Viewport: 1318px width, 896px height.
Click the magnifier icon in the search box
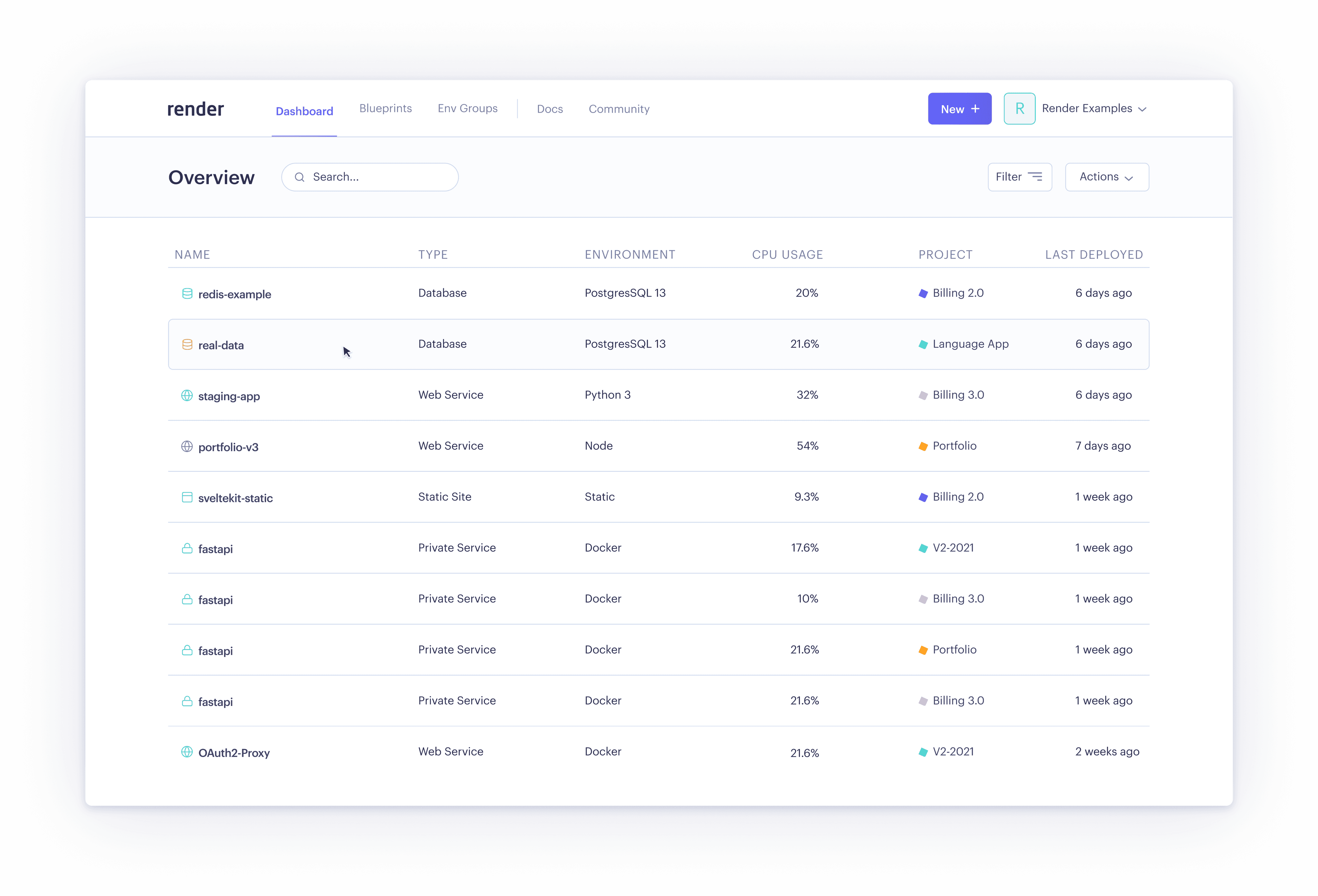(x=300, y=178)
